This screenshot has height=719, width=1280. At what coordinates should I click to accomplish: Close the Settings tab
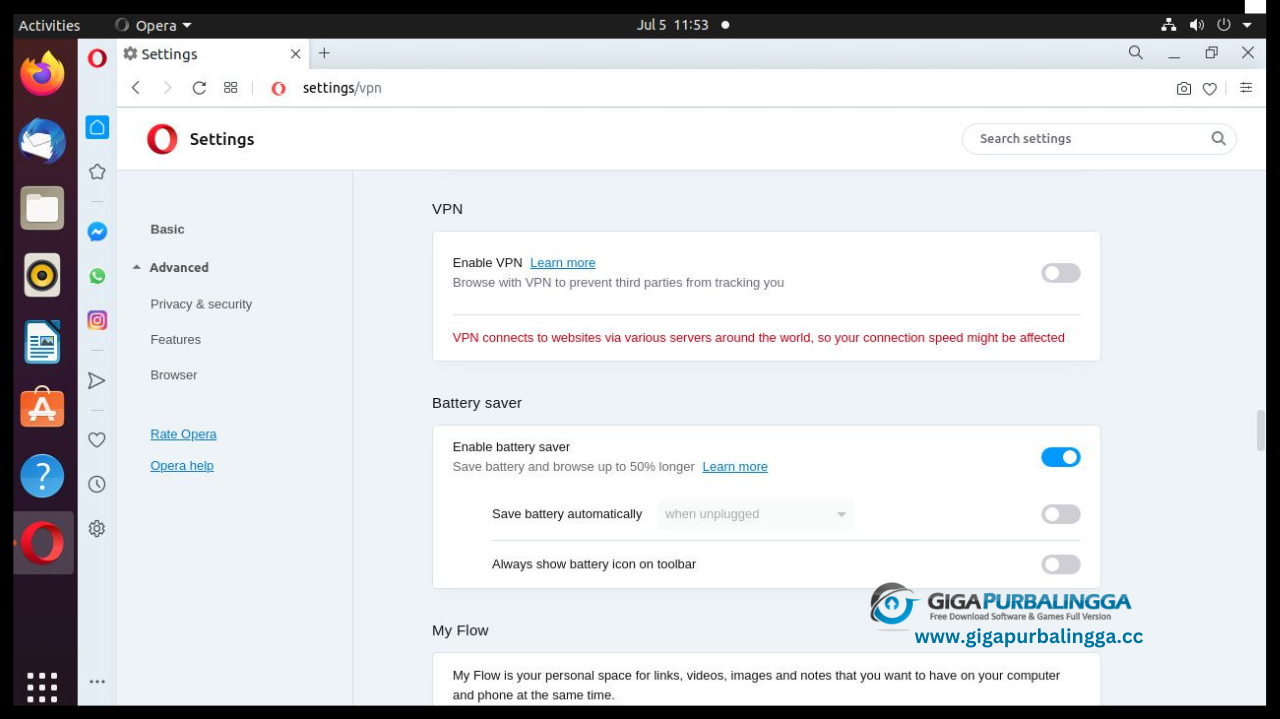[295, 54]
